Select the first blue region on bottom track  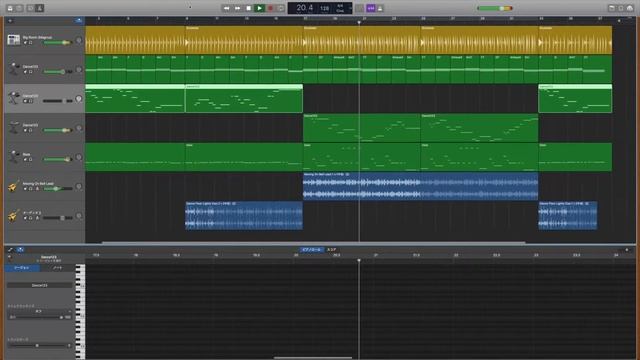tap(244, 215)
